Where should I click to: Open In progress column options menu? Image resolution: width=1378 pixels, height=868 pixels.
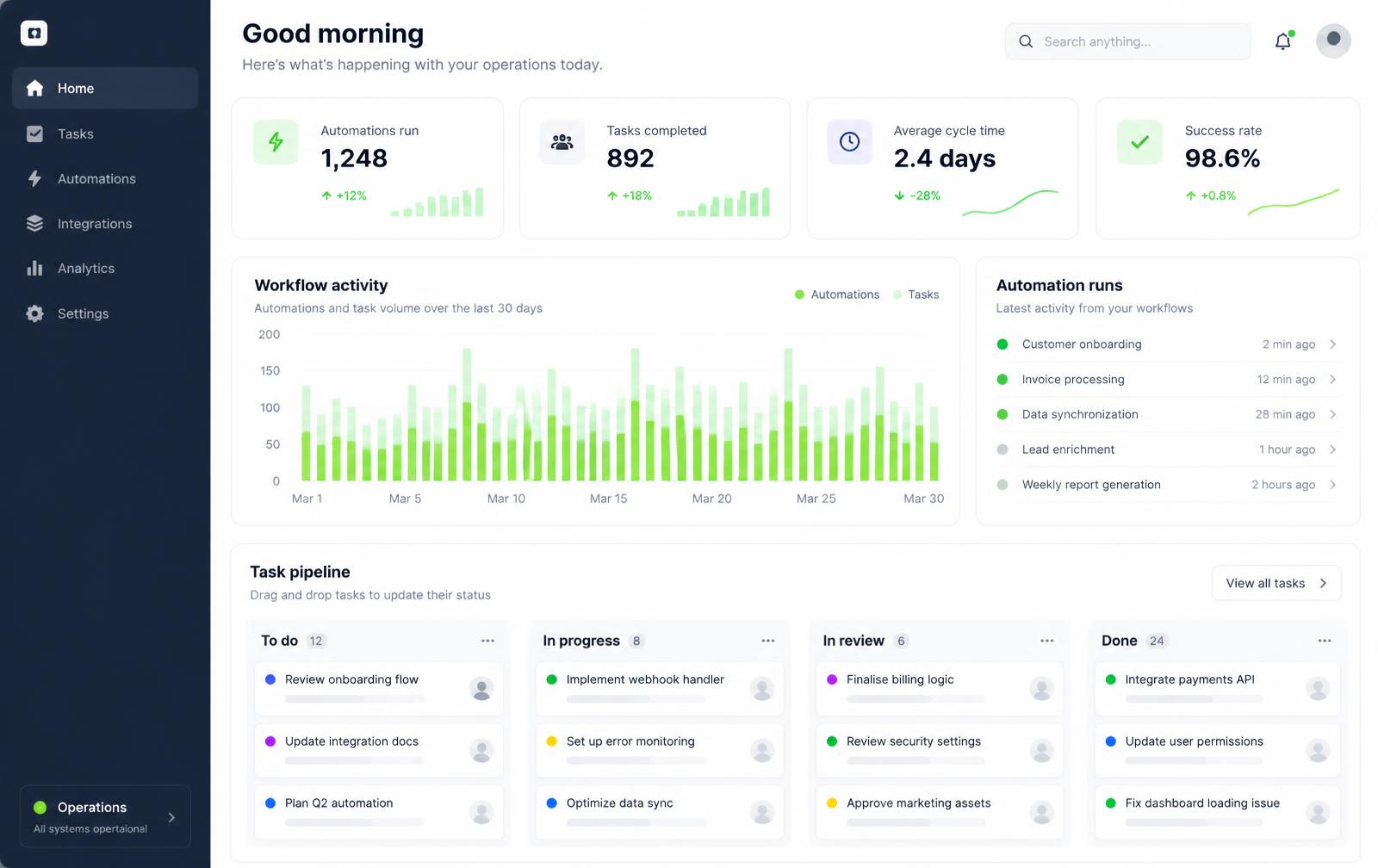pyautogui.click(x=768, y=641)
